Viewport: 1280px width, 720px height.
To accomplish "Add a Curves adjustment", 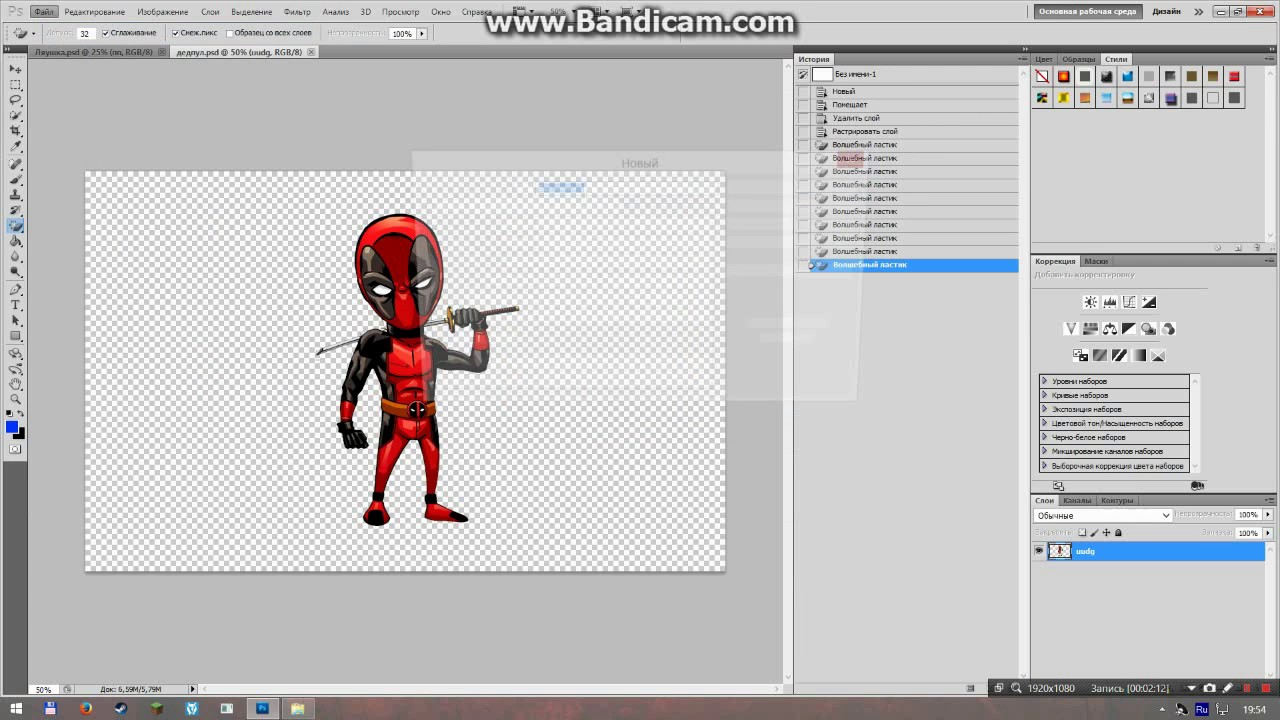I will (1129, 302).
